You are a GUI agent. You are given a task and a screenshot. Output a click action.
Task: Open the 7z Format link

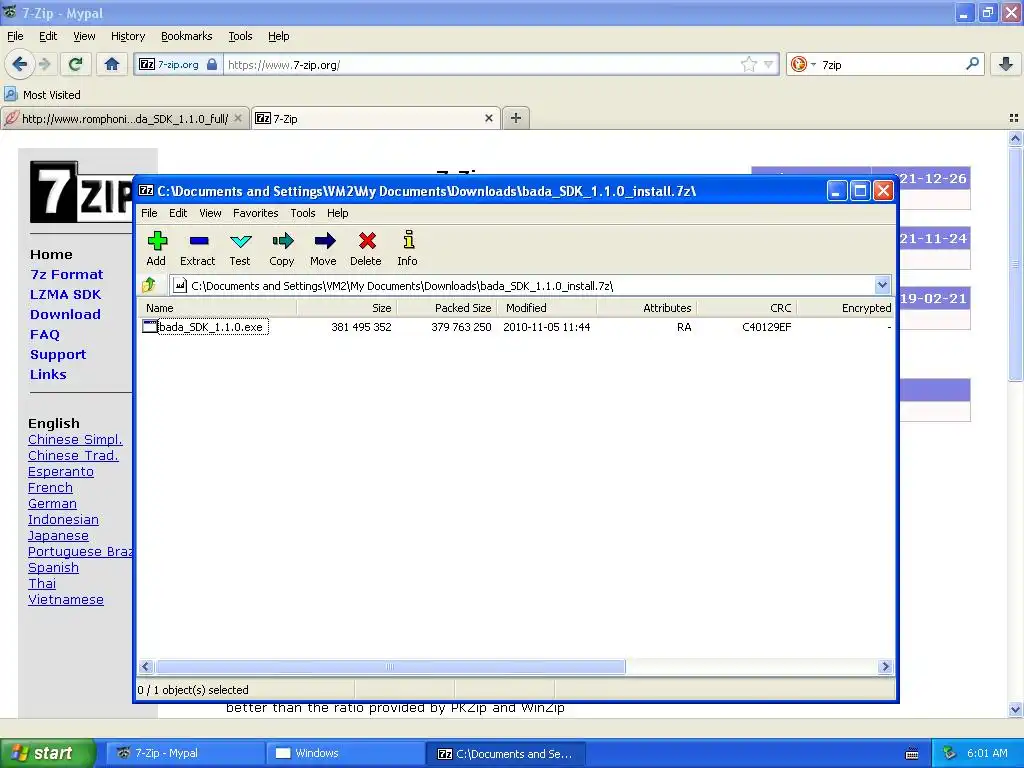(x=67, y=274)
